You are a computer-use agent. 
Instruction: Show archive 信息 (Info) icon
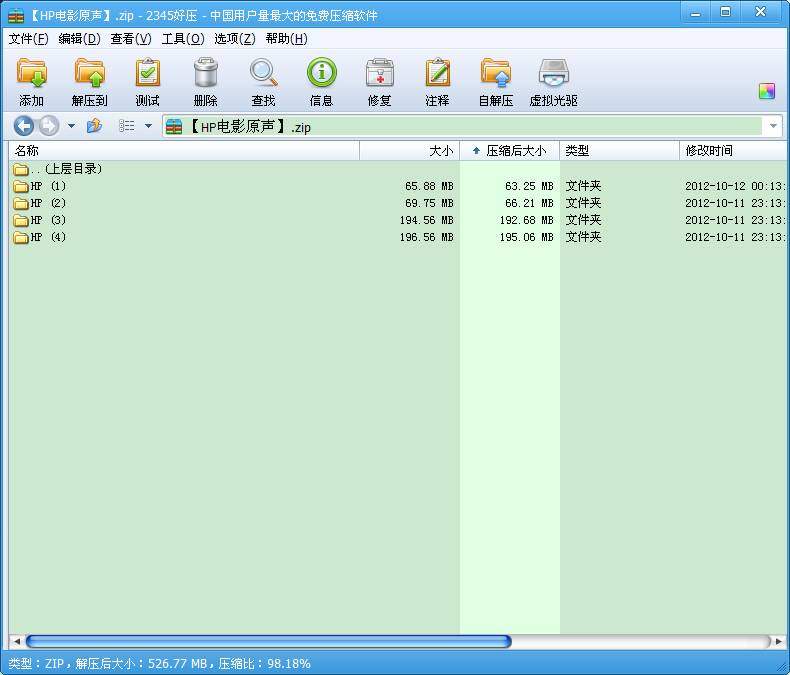(x=321, y=74)
